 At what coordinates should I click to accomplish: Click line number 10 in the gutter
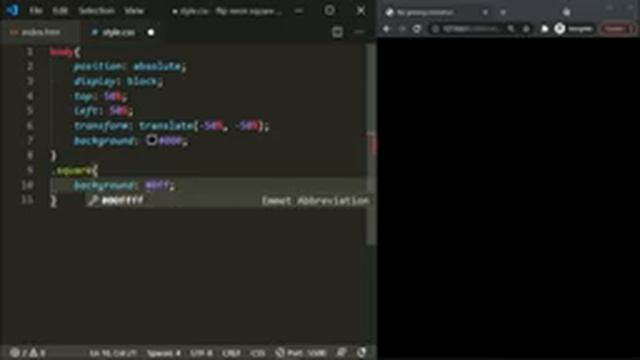(x=27, y=185)
